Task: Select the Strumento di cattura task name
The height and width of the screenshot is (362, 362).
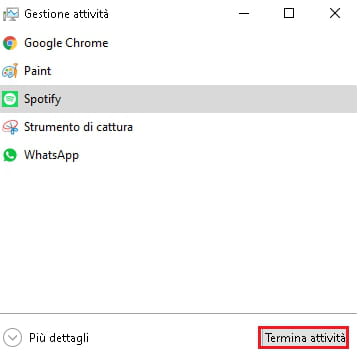Action: 78,127
